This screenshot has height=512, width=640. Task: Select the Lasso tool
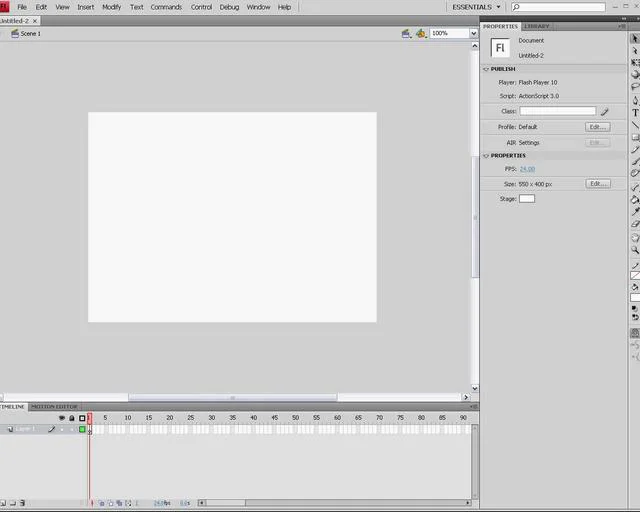(x=635, y=87)
